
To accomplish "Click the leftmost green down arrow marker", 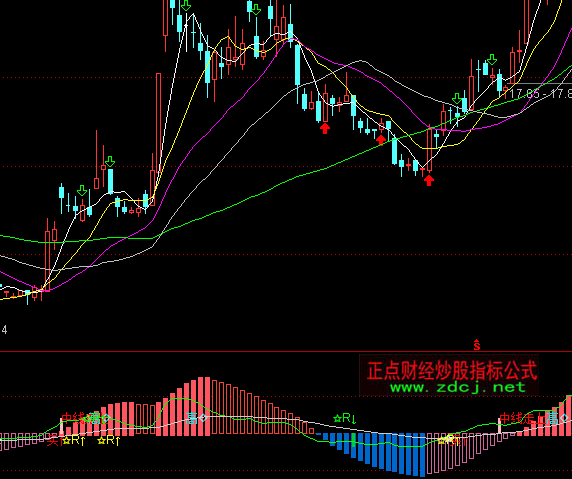I will click(x=82, y=191).
